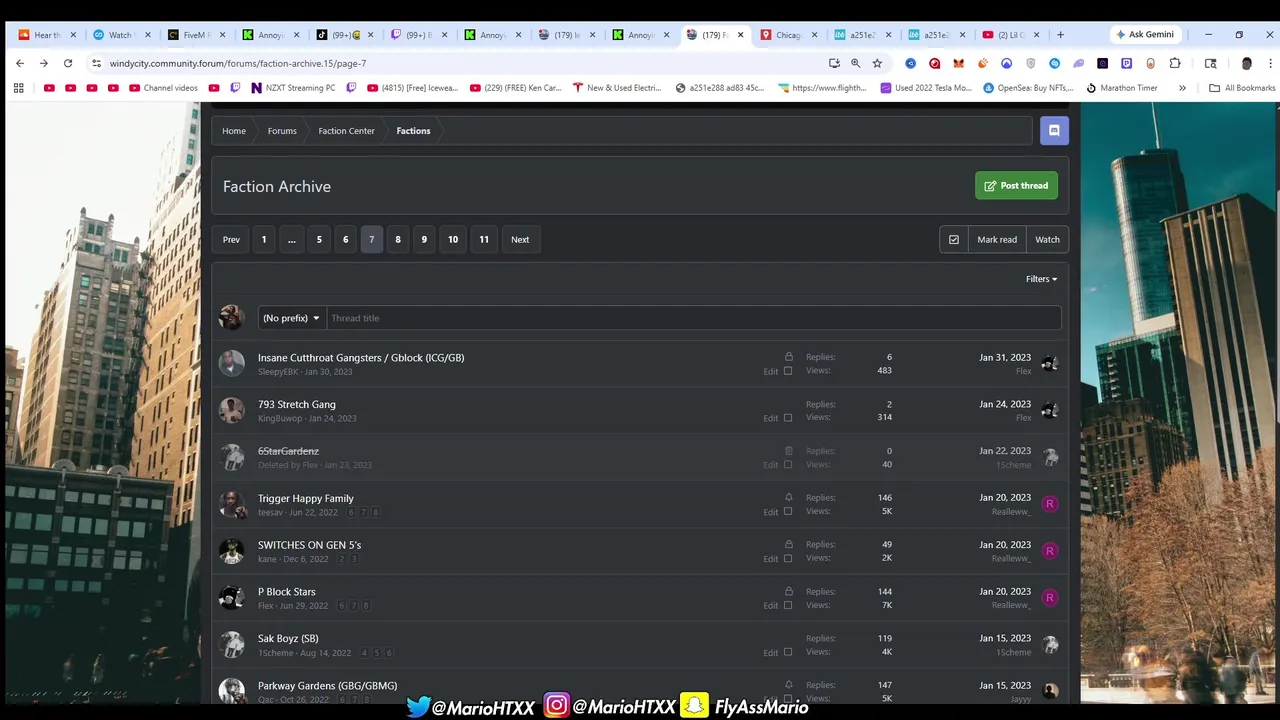The image size is (1280, 720).
Task: Tick the checkbox for SWITCHES ON GEN 5's thread
Action: pyautogui.click(x=788, y=559)
